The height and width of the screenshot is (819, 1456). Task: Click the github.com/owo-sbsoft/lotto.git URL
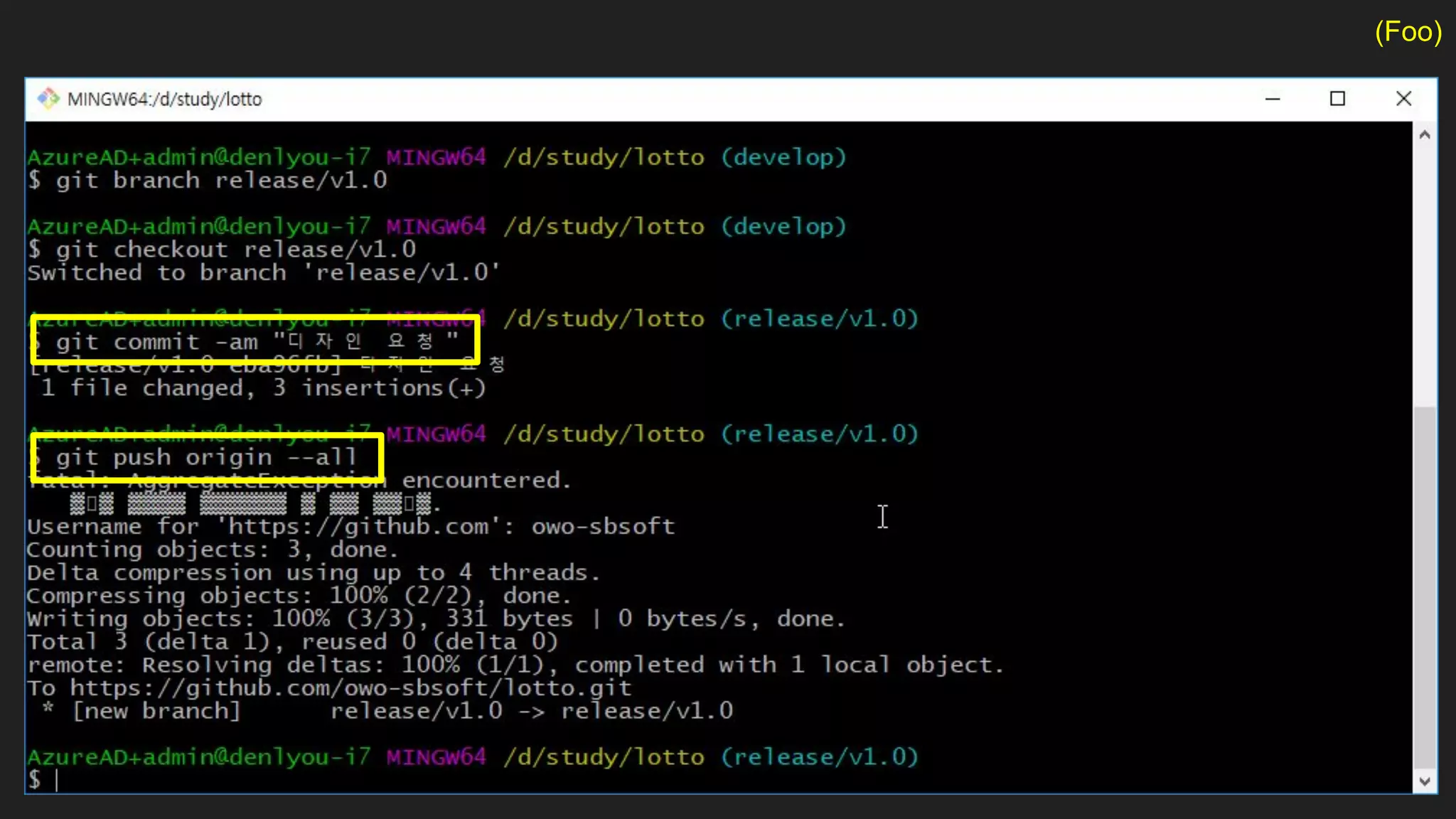[x=350, y=688]
